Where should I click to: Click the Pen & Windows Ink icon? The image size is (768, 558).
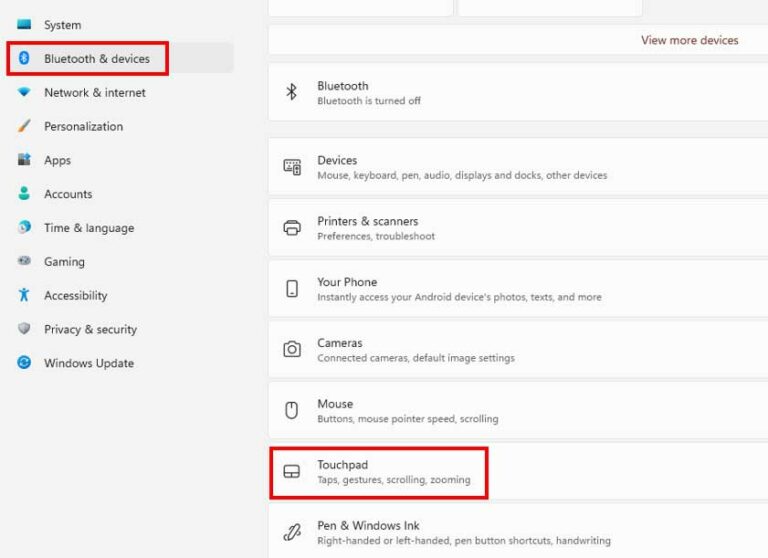(292, 532)
